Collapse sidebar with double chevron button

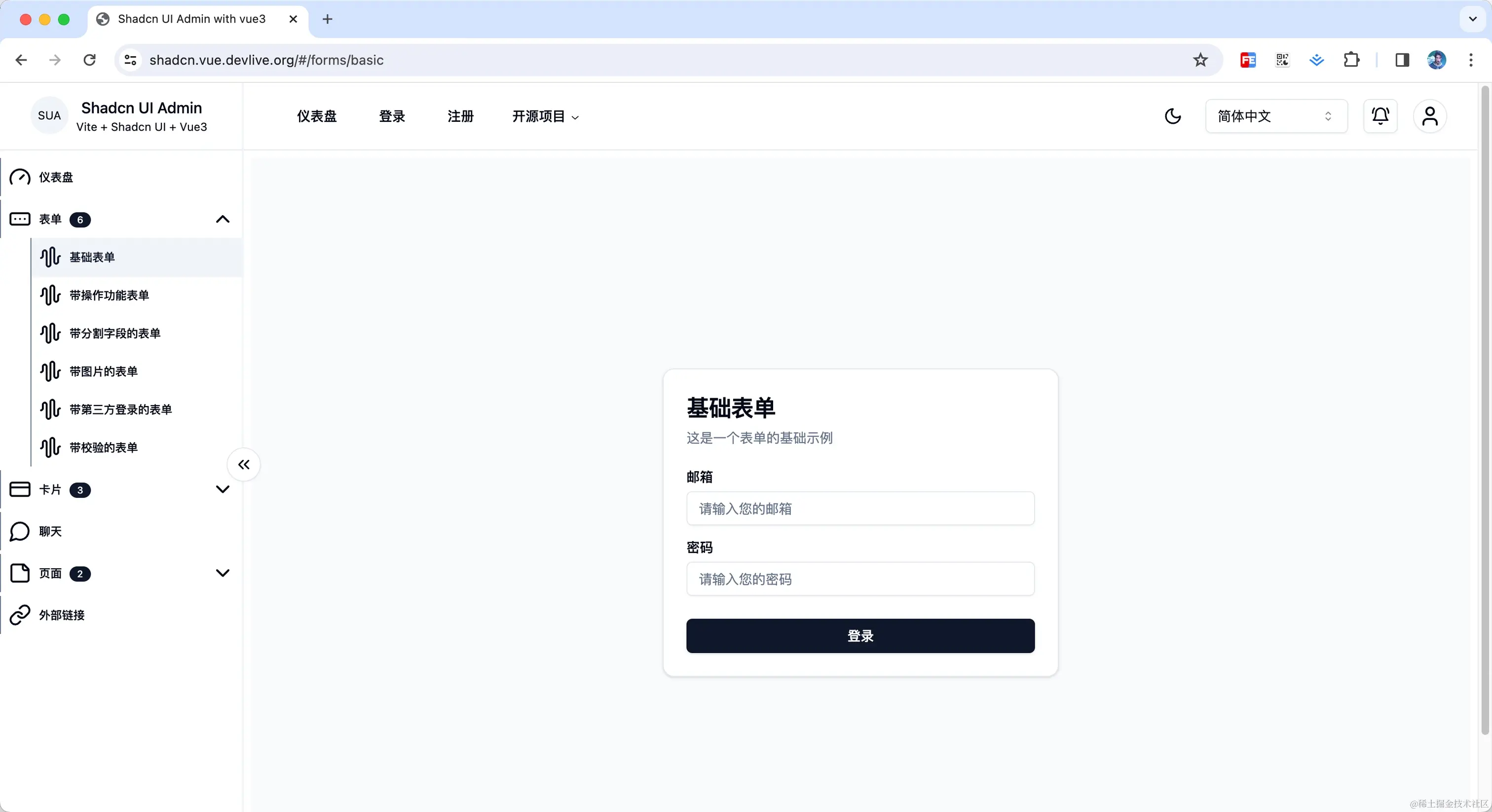244,465
